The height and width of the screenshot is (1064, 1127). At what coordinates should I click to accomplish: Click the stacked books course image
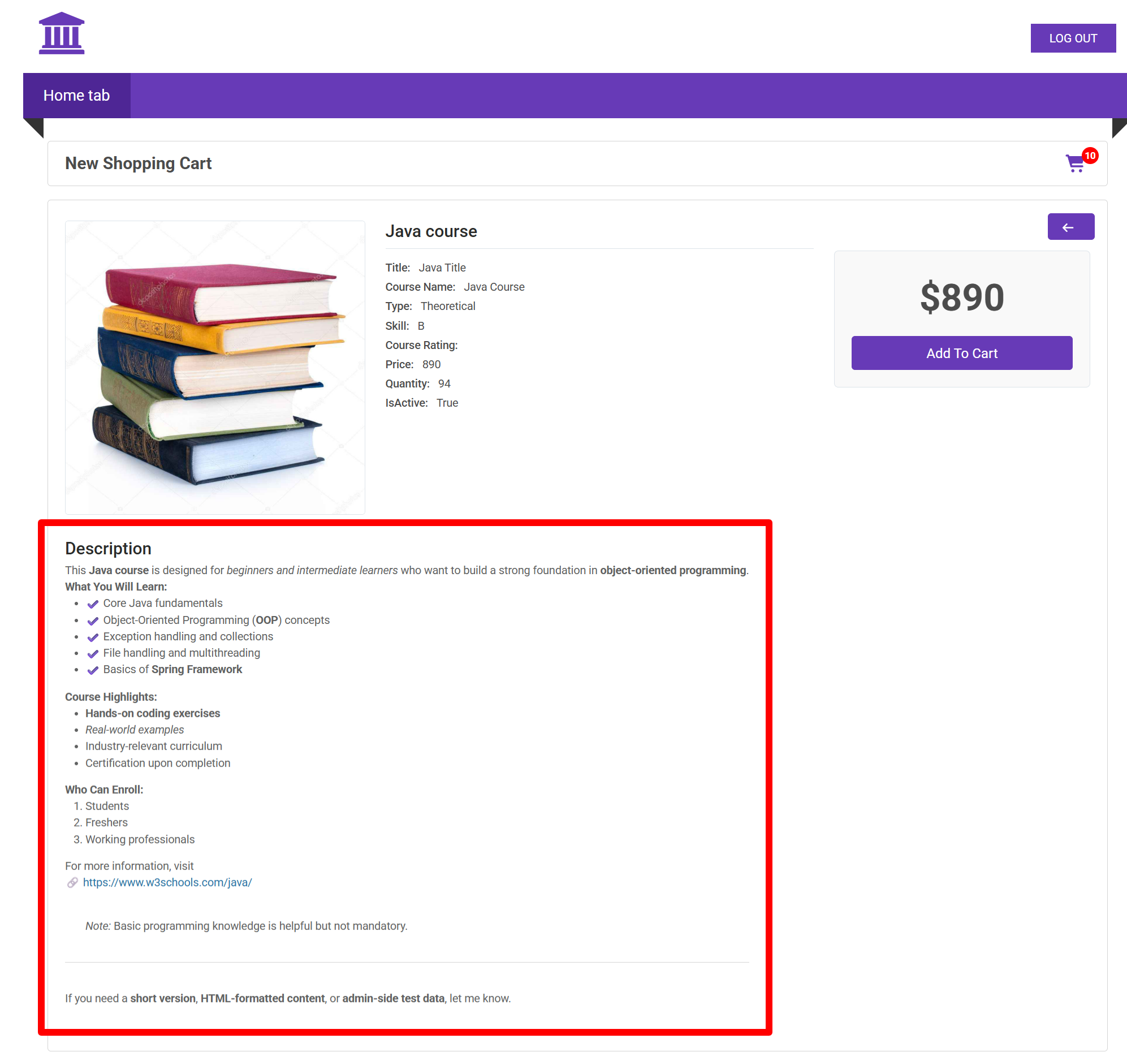pyautogui.click(x=215, y=368)
